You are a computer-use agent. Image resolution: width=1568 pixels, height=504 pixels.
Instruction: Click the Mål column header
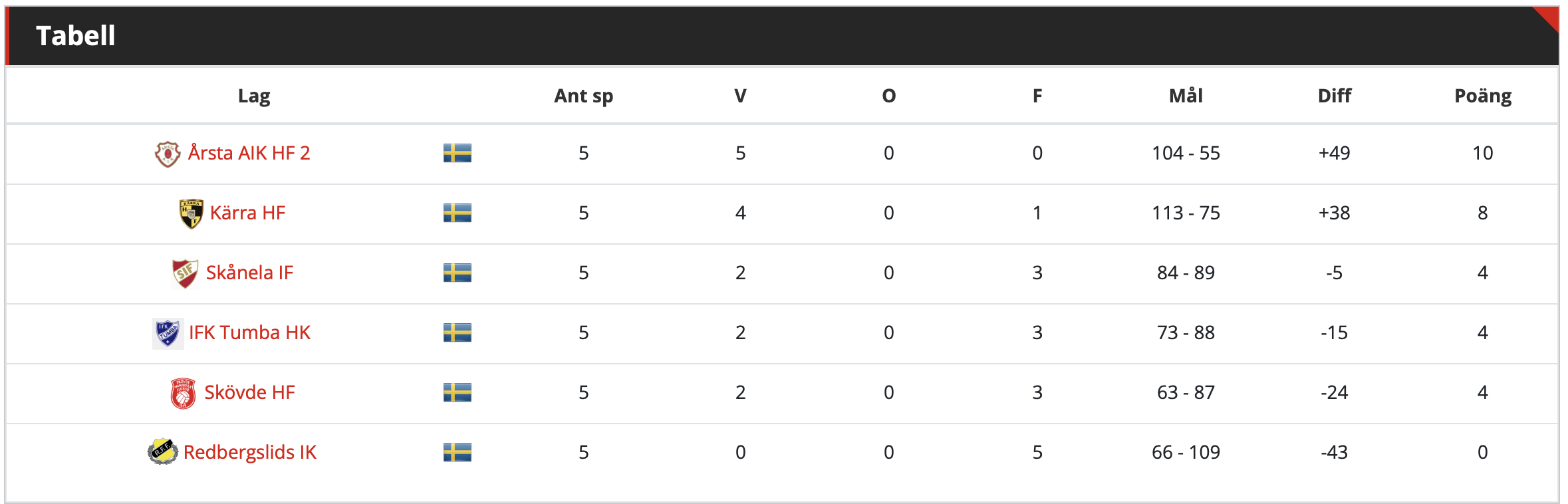click(1186, 96)
